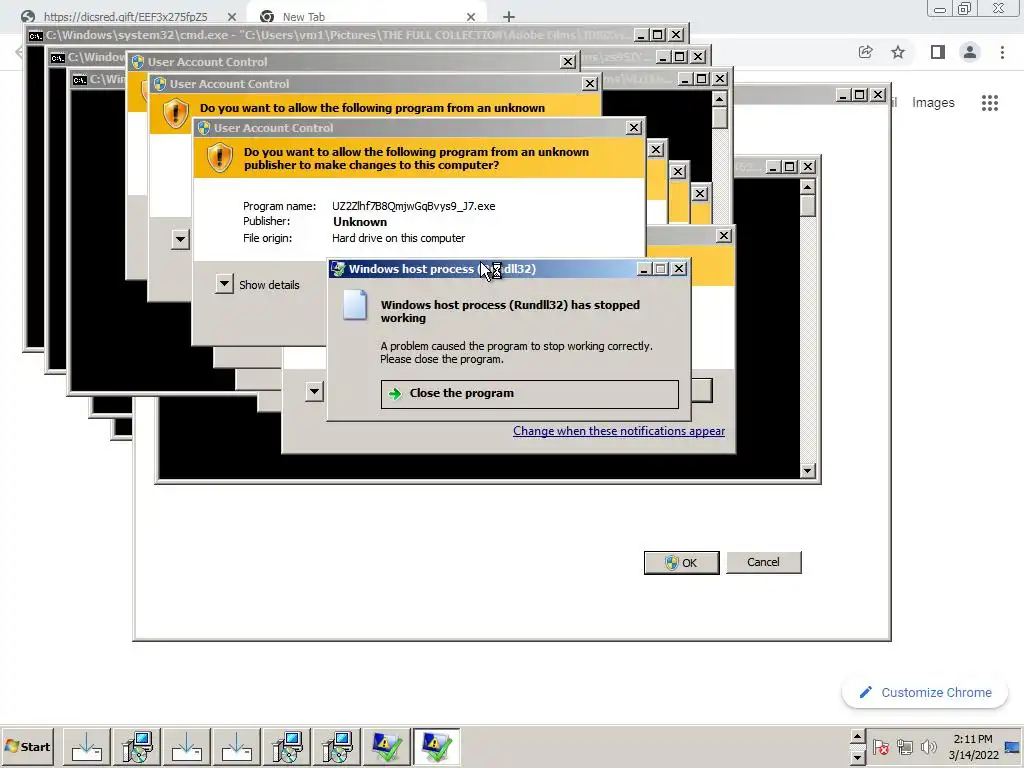Viewport: 1024px width, 768px height.
Task: Click the system tray scroll-down arrow
Action: tap(857, 758)
